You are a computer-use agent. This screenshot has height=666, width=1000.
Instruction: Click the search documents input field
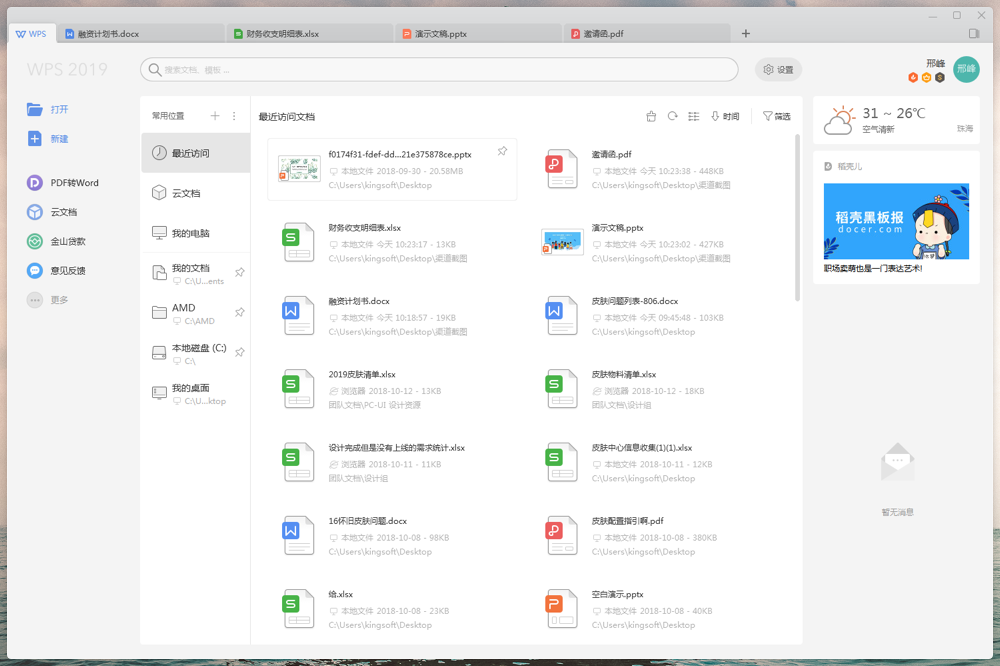(x=439, y=70)
